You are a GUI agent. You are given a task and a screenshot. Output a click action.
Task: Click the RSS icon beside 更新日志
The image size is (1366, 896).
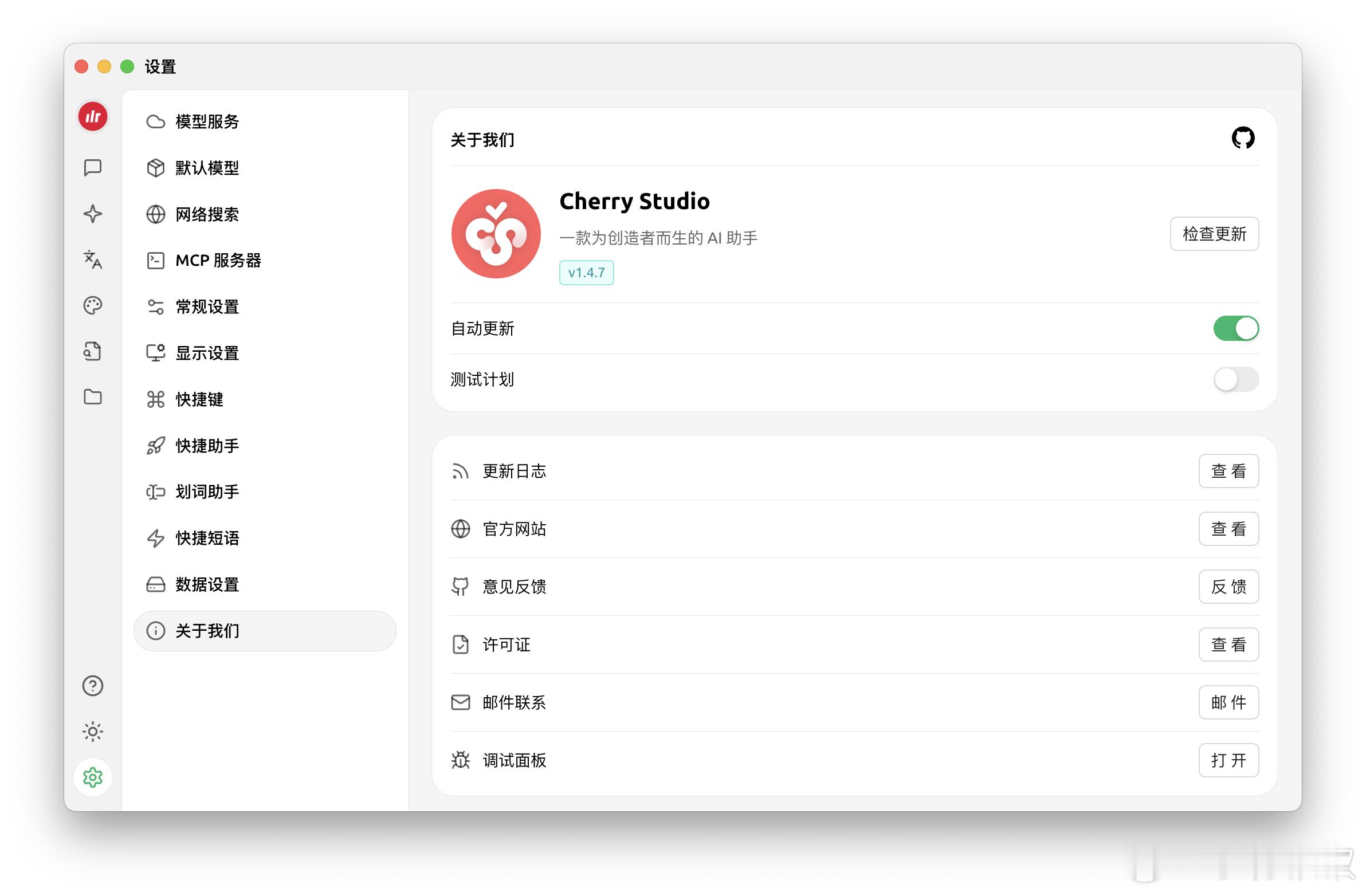click(x=460, y=471)
